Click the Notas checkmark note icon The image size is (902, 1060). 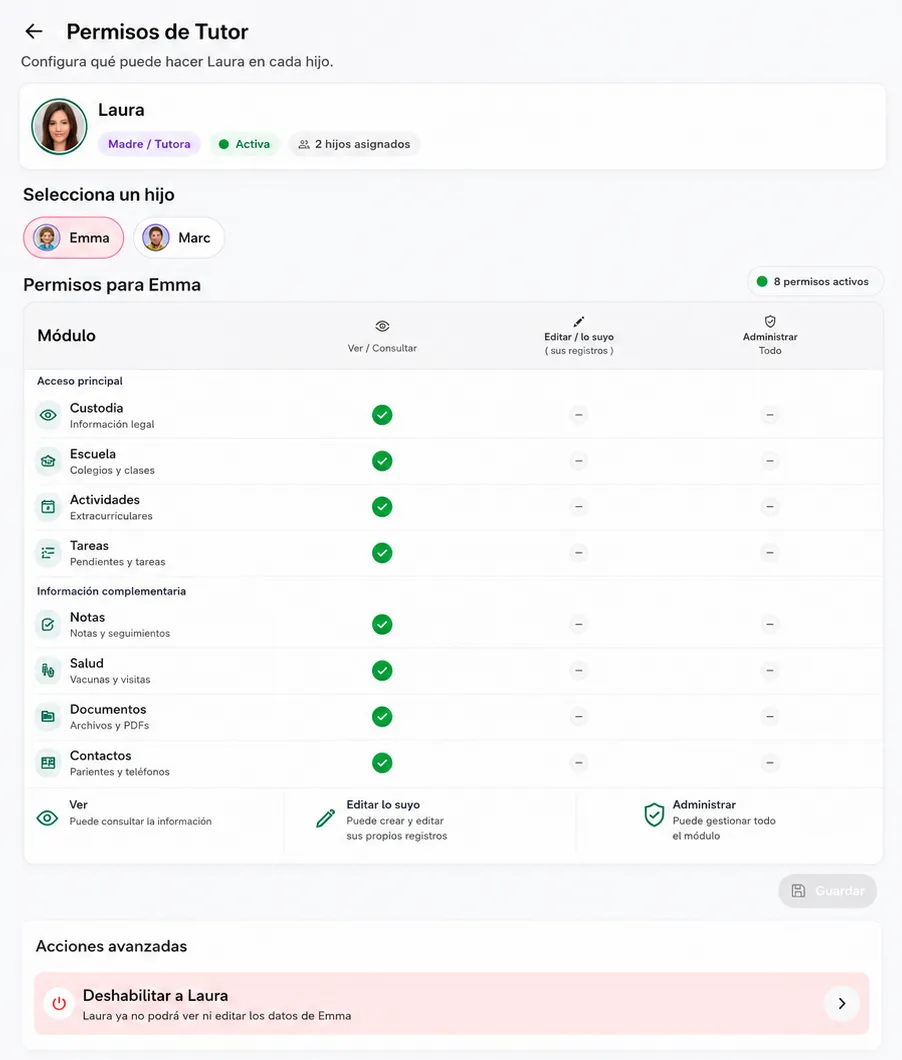(x=48, y=625)
